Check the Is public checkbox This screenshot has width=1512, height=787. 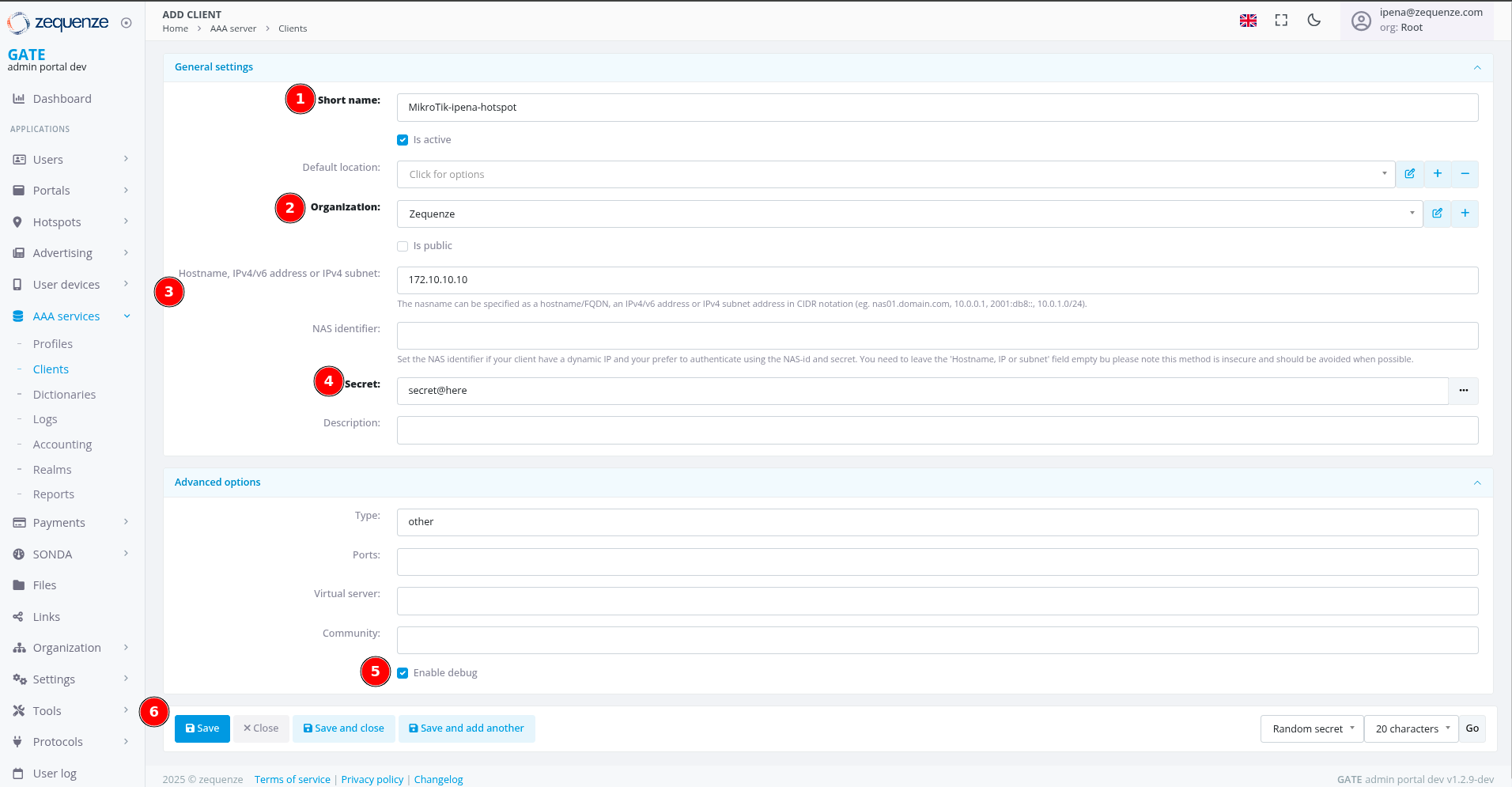click(x=403, y=246)
